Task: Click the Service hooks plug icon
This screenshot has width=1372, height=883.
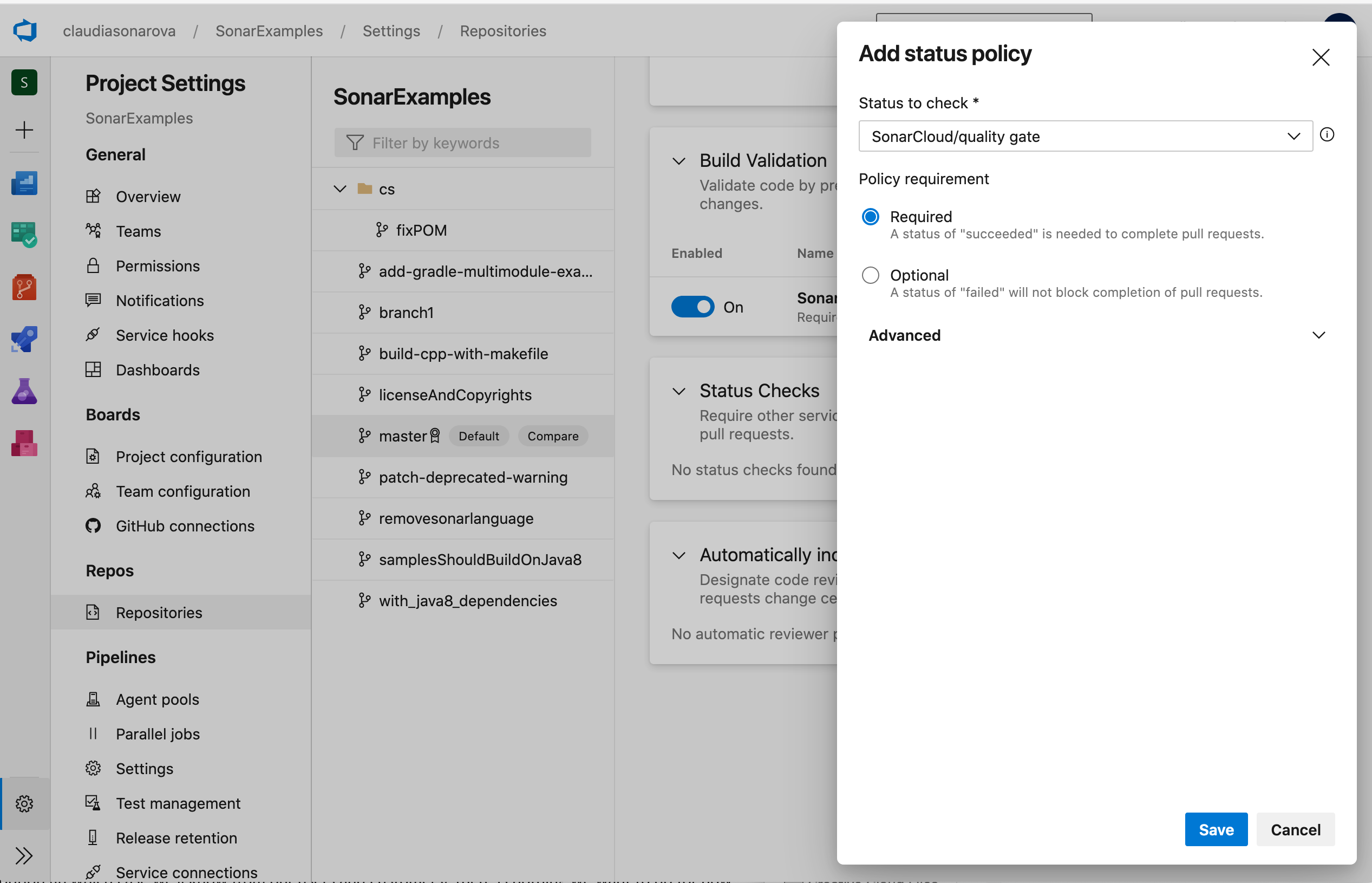Action: click(x=93, y=335)
